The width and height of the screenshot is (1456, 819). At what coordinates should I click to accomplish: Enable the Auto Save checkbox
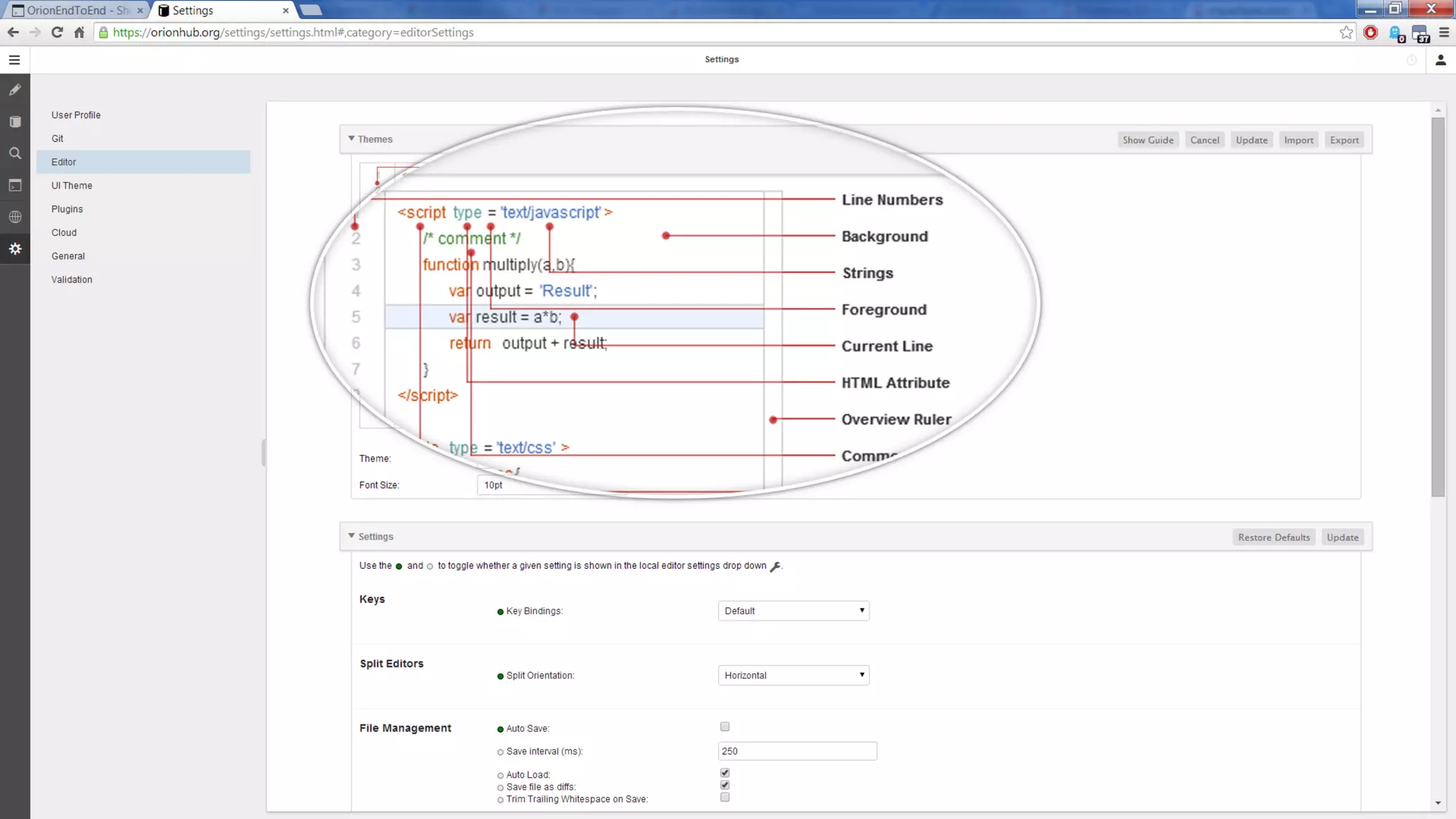[724, 727]
